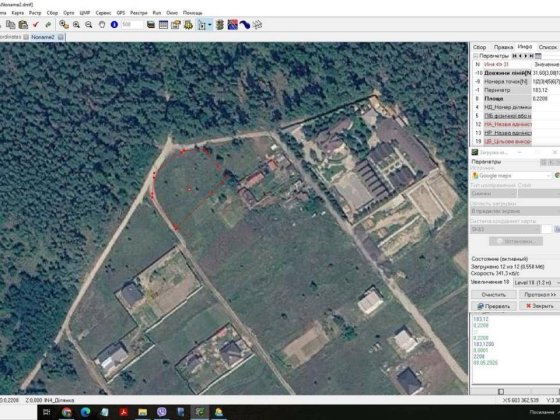This screenshot has height=420, width=560.
Task: Open the coordinate system dropdown
Action: 505,229
